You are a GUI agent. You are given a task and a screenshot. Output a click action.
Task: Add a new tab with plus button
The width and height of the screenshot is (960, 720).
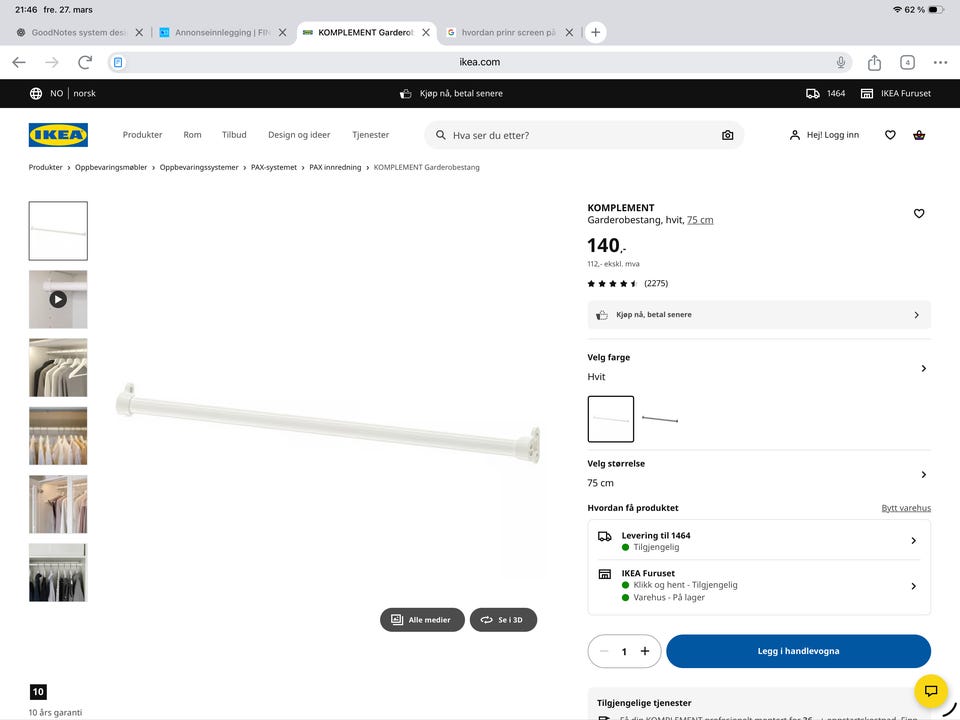pos(596,32)
